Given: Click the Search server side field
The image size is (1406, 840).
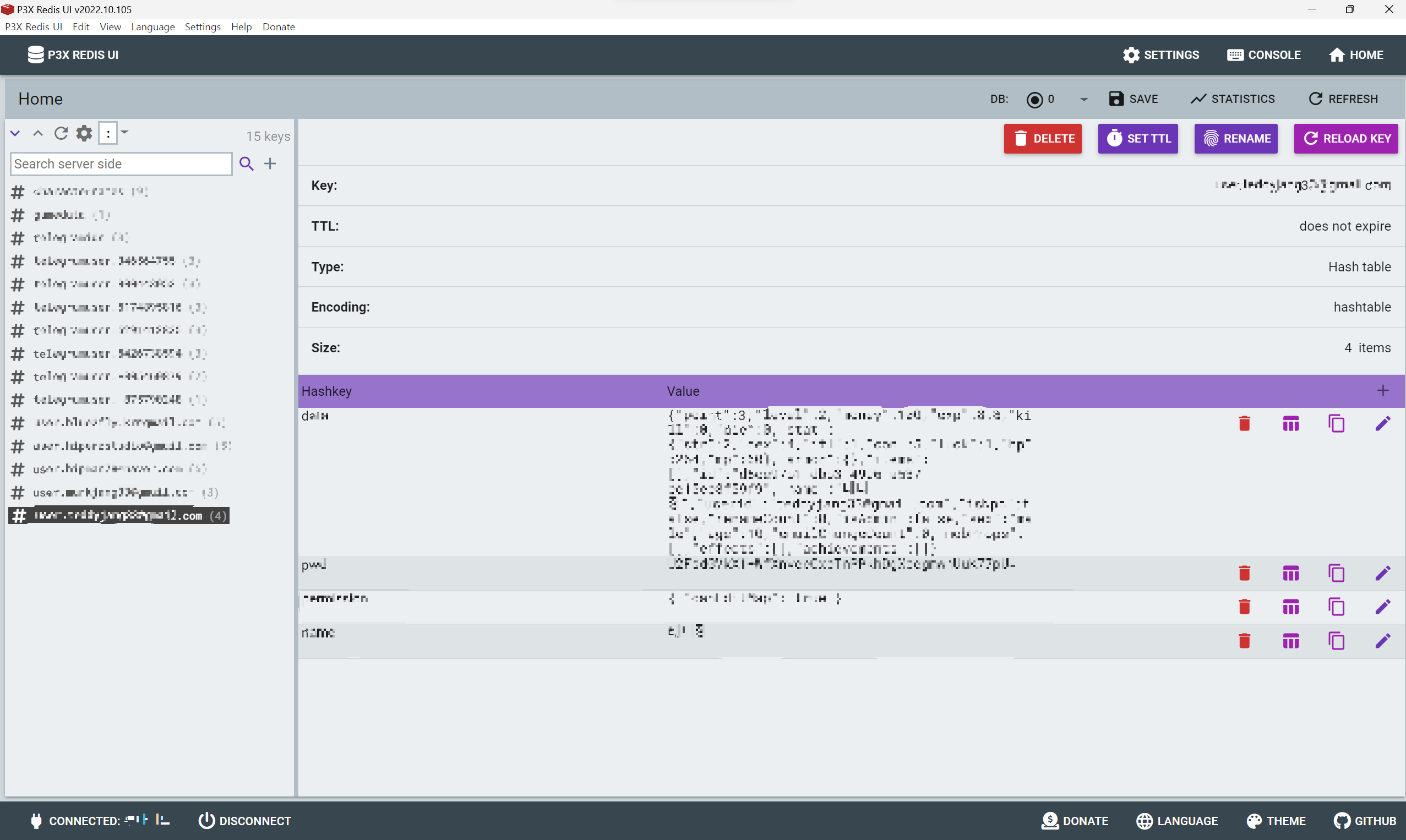Looking at the screenshot, I should click(x=121, y=163).
